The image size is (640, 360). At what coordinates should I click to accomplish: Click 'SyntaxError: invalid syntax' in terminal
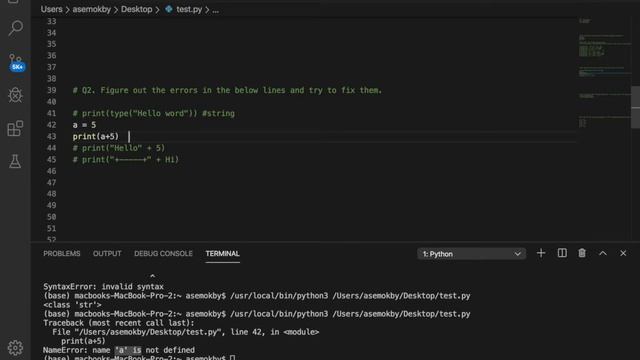[103, 287]
